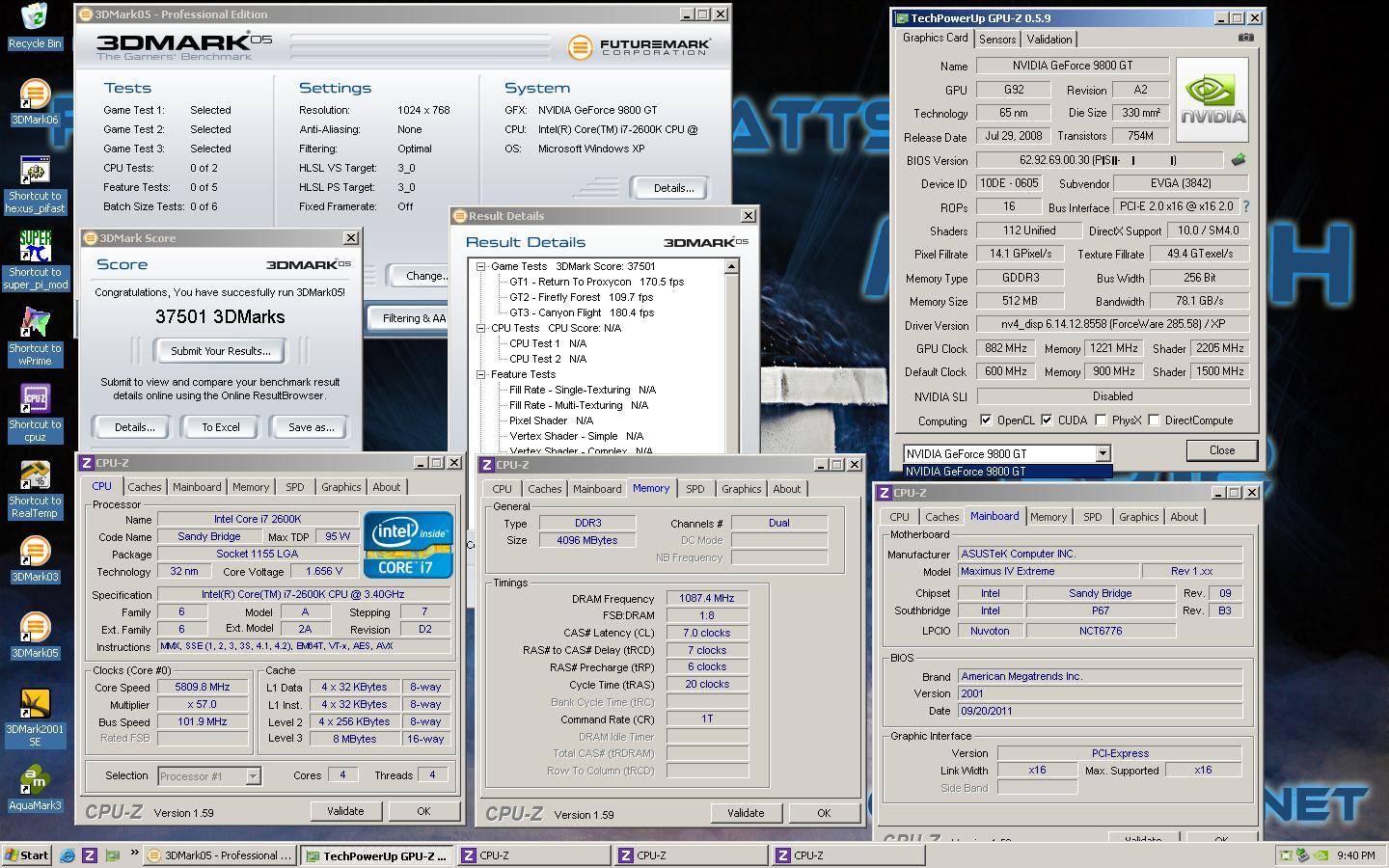Switch to TechPowerUp GPU-Z taskbar button
Screen dimensions: 1389x868
(376, 855)
